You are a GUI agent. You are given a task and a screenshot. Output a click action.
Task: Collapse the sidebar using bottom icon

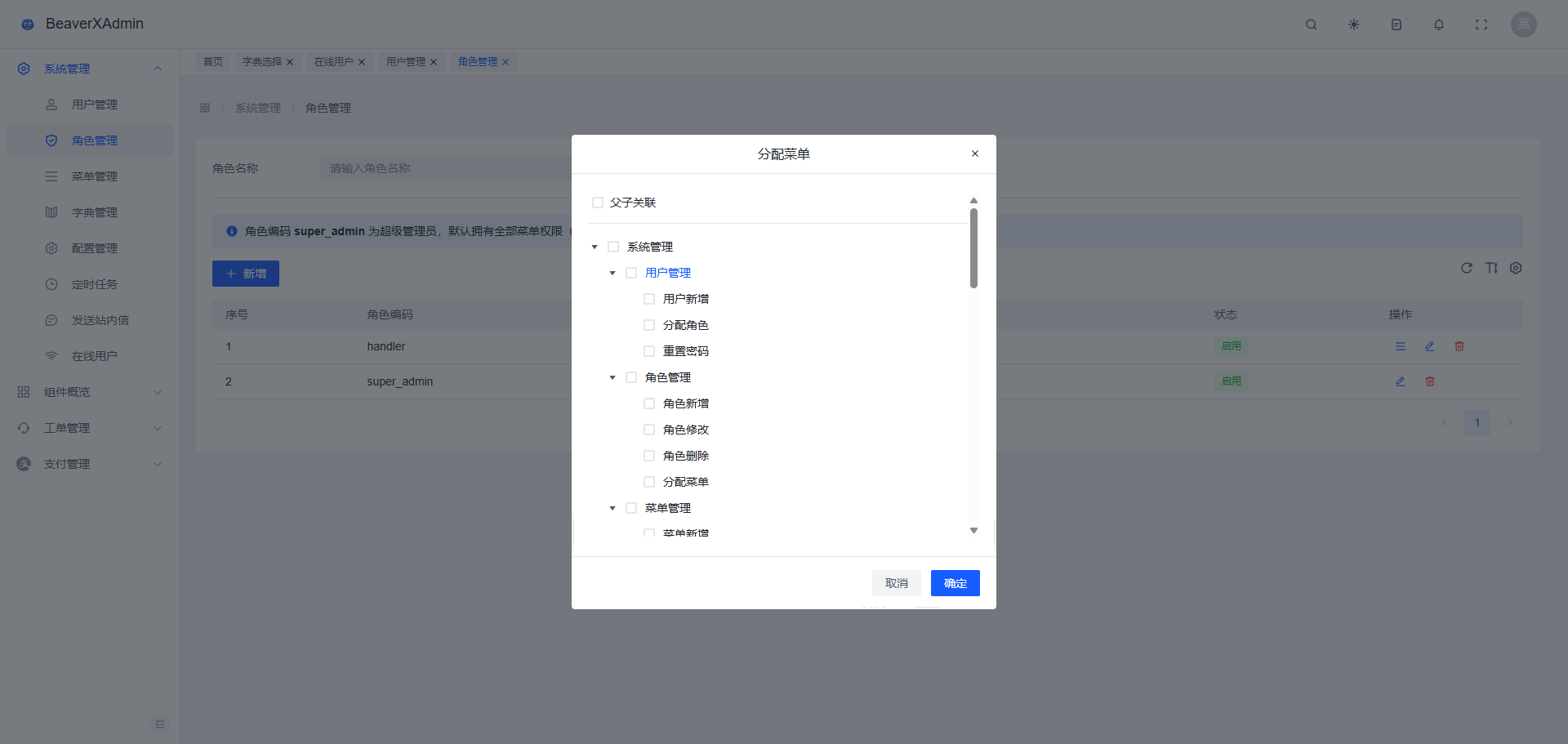tap(160, 724)
